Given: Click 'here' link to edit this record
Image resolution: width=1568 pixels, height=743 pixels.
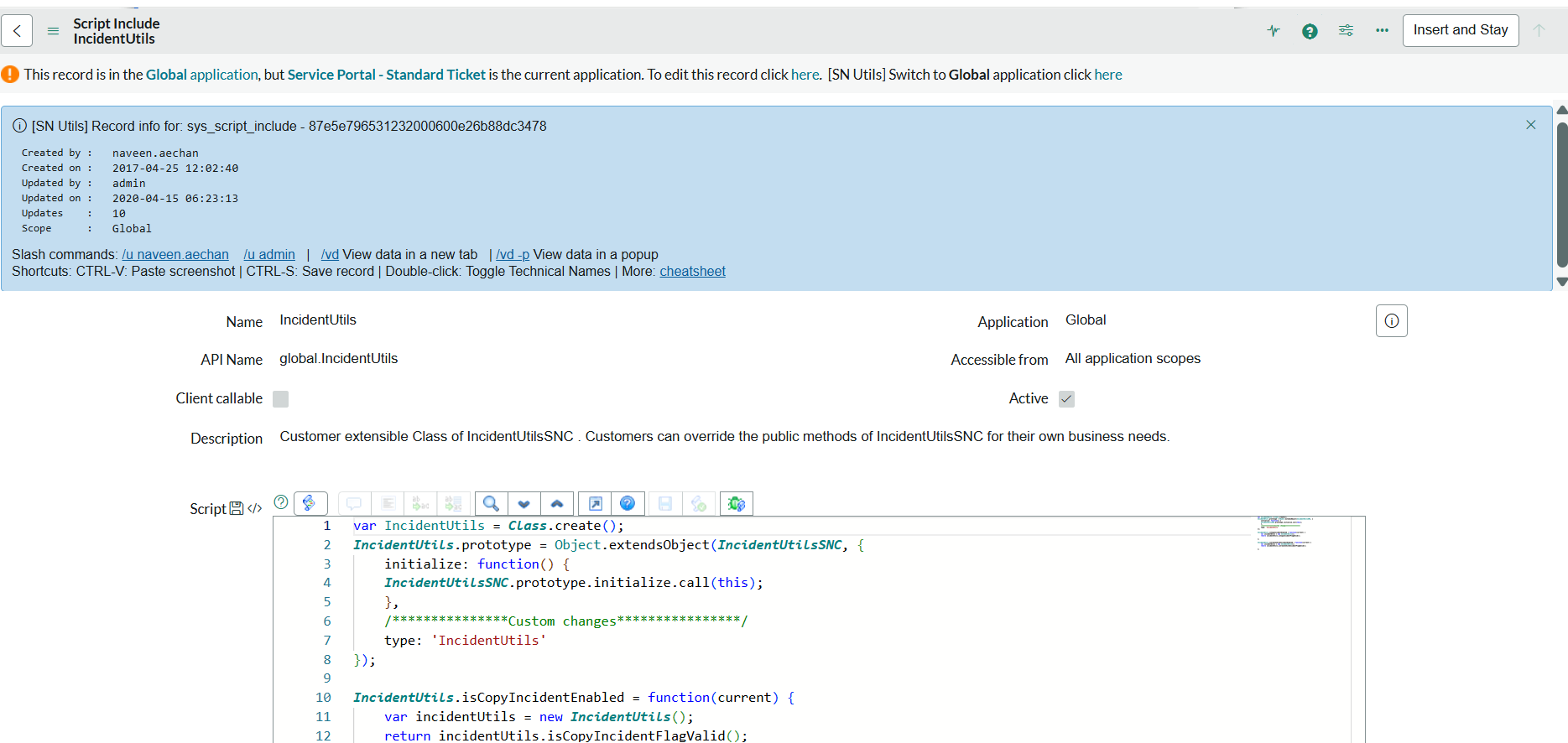Looking at the screenshot, I should click(805, 75).
